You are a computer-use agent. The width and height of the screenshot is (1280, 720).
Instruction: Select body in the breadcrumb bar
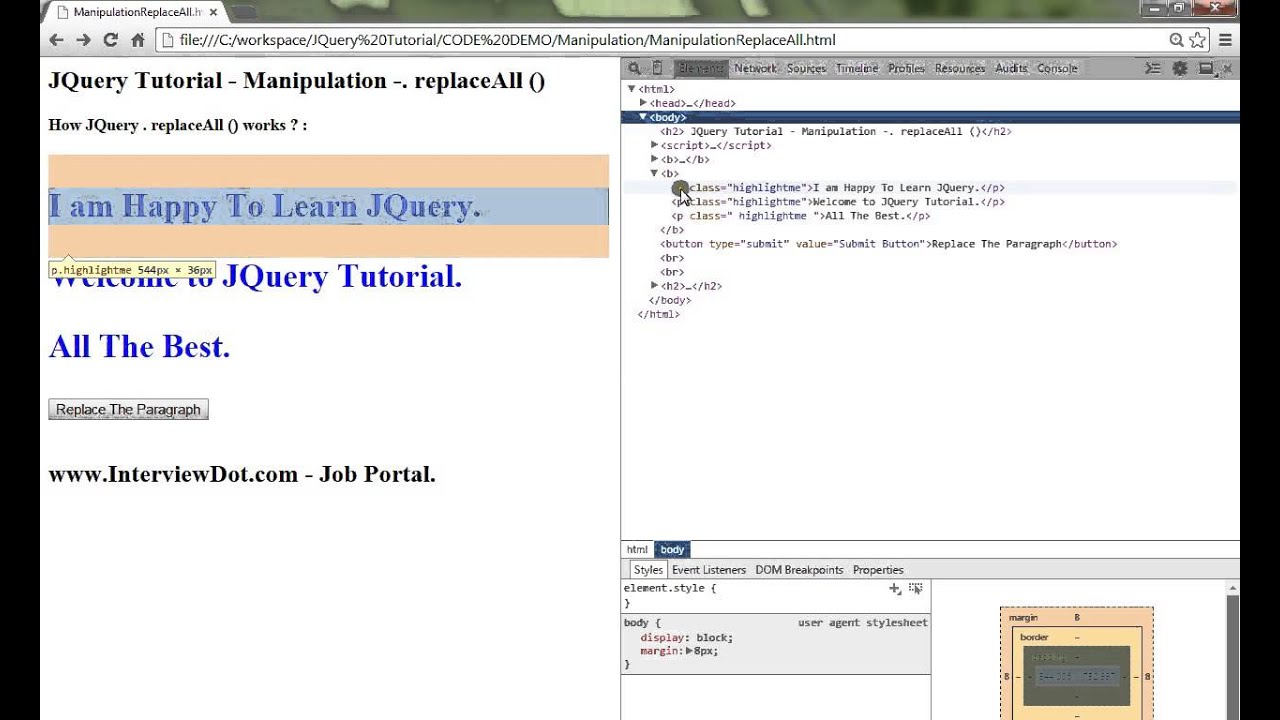coord(672,550)
